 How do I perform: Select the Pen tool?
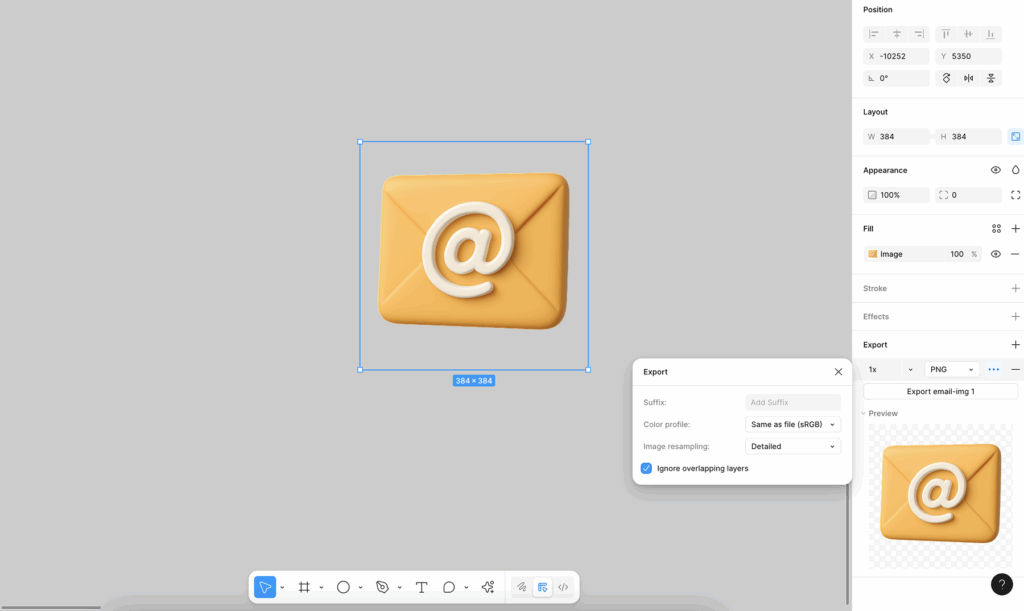(382, 587)
